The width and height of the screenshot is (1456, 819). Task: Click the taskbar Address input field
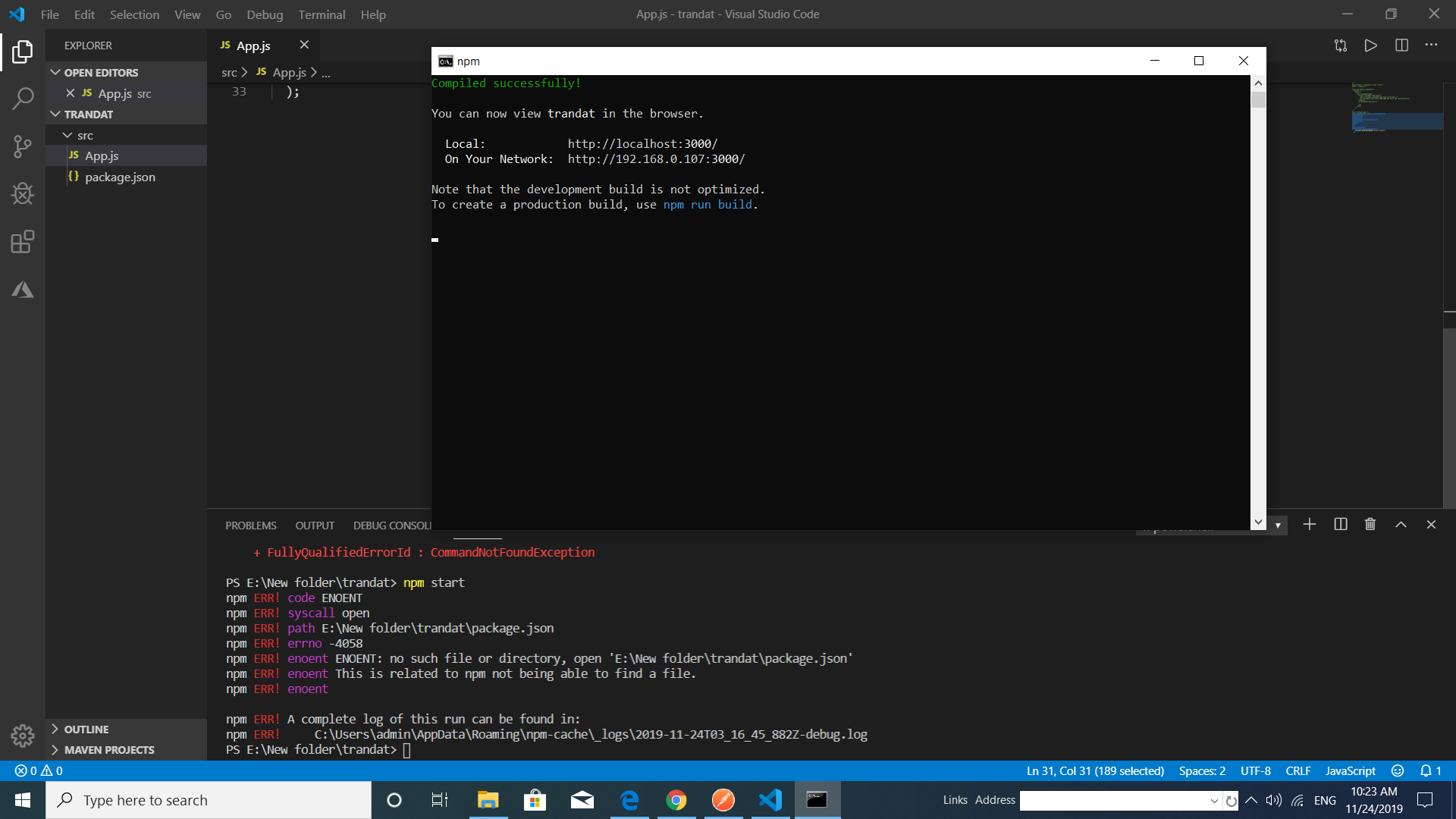(x=1113, y=801)
